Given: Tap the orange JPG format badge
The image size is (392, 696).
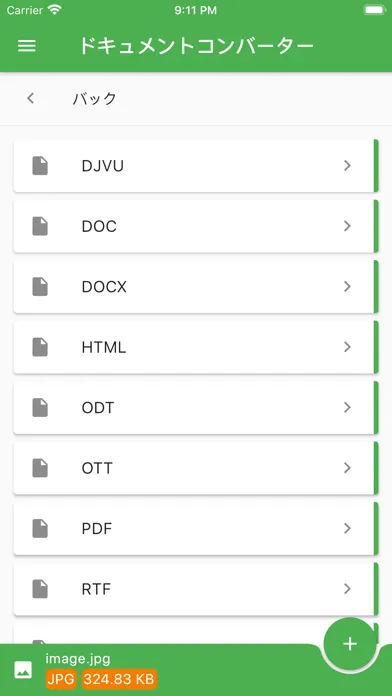Looking at the screenshot, I should point(61,679).
